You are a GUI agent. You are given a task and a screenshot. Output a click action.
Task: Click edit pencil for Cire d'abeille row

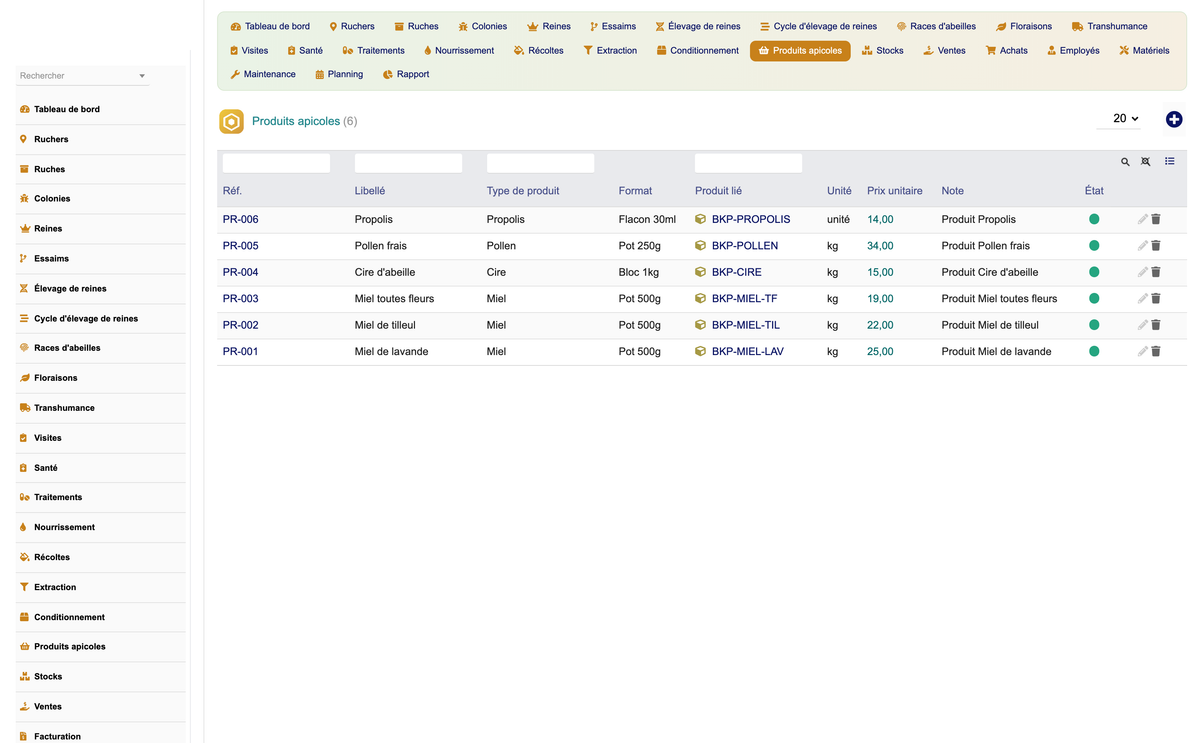[x=1143, y=272]
